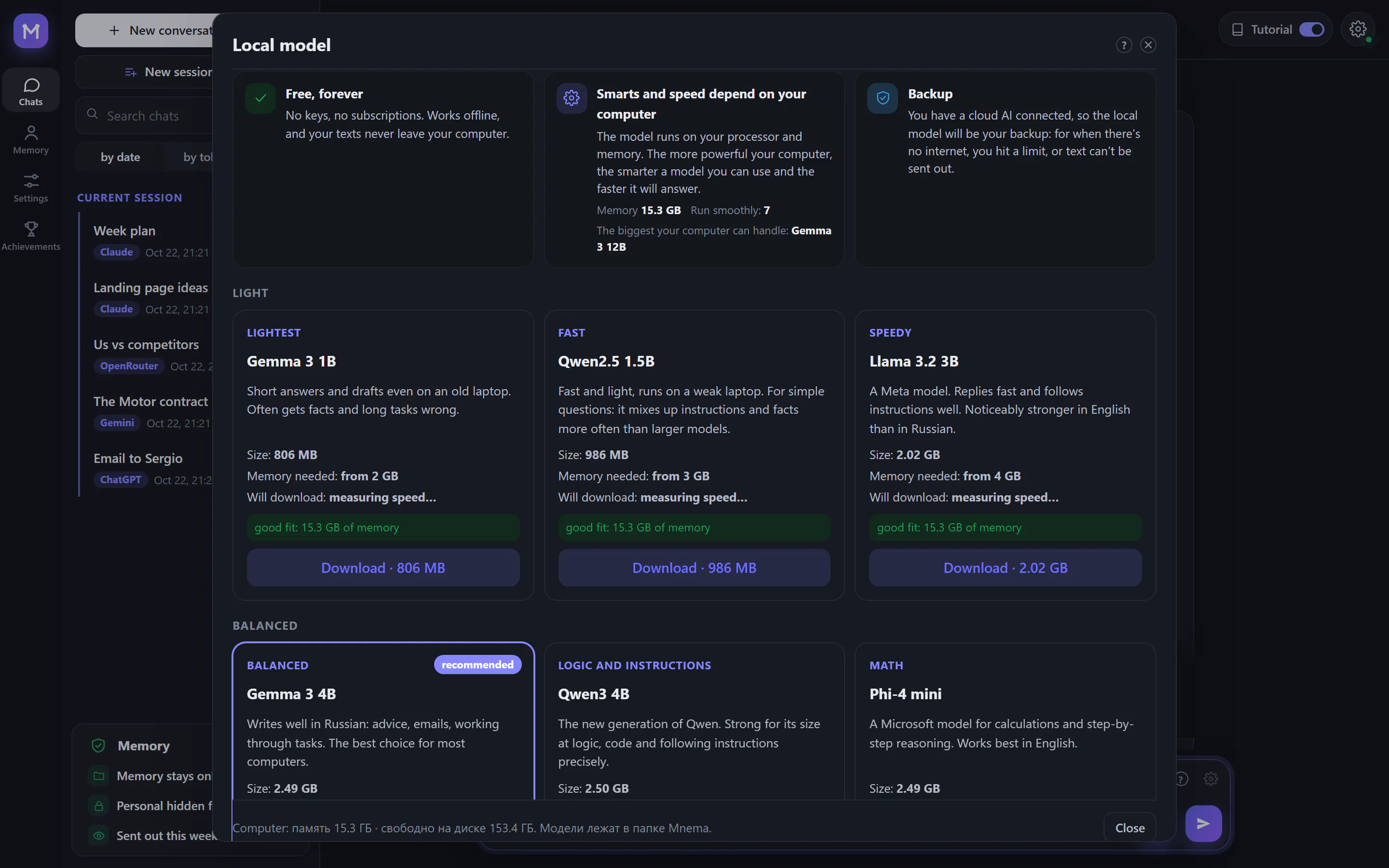Select the recommended Gemma 3 4B card
The image size is (1389, 868).
tap(383, 721)
